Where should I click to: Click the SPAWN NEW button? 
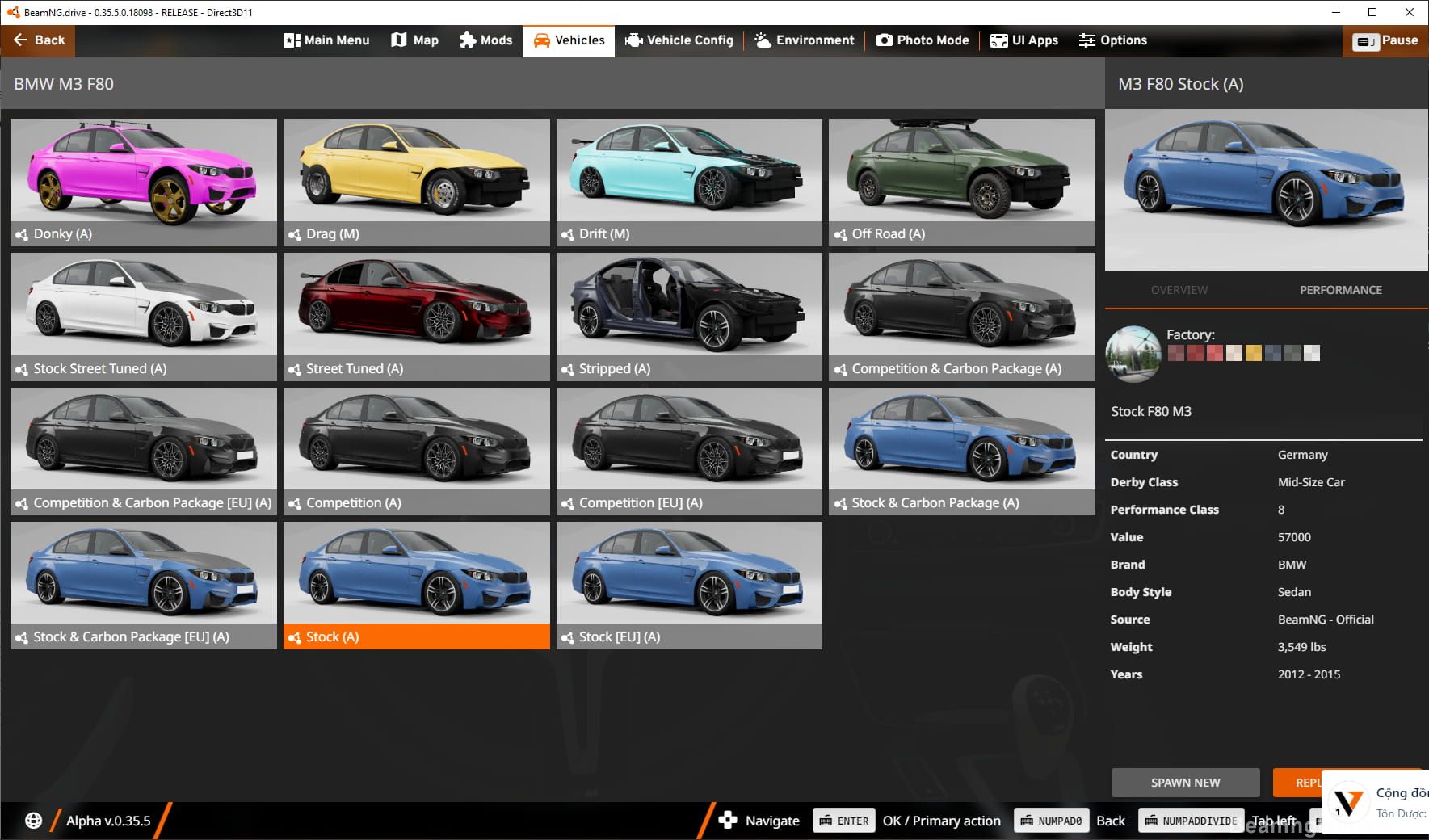[x=1185, y=783]
